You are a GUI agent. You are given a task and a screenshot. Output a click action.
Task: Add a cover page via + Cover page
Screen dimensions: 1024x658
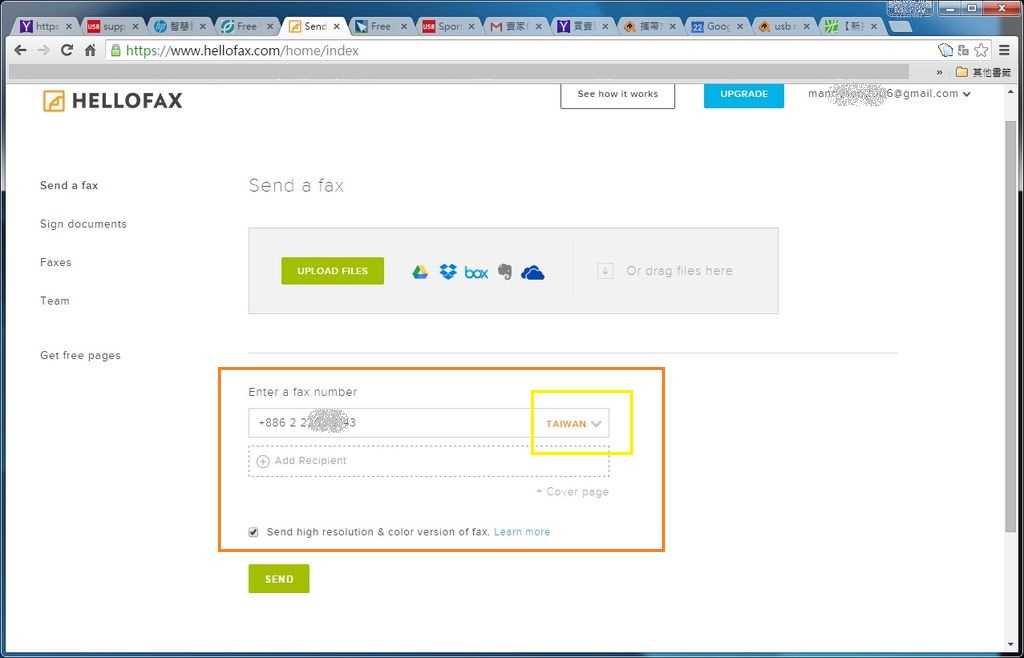click(x=572, y=492)
